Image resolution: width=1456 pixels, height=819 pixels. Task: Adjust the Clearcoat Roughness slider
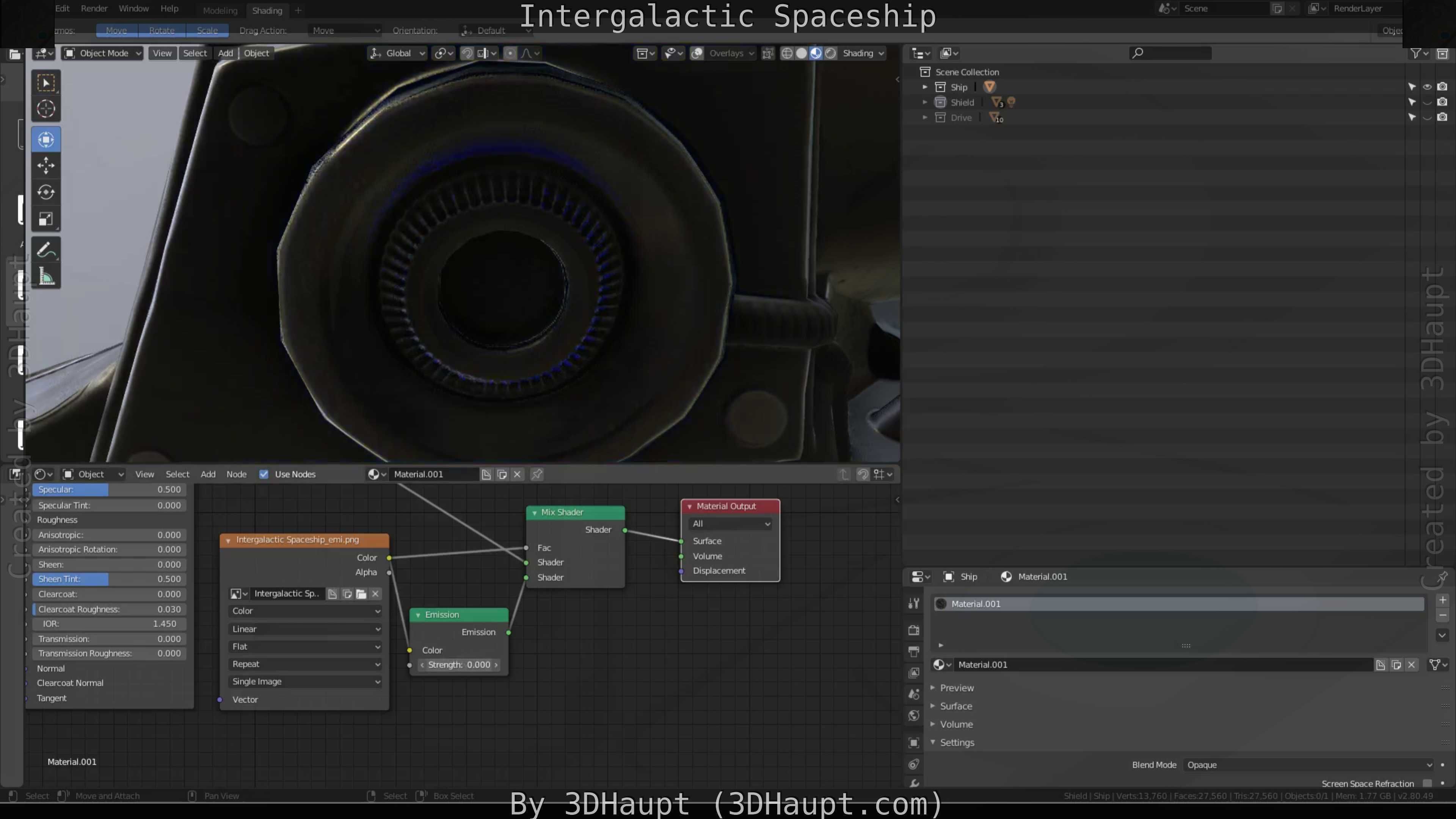pyautogui.click(x=110, y=609)
